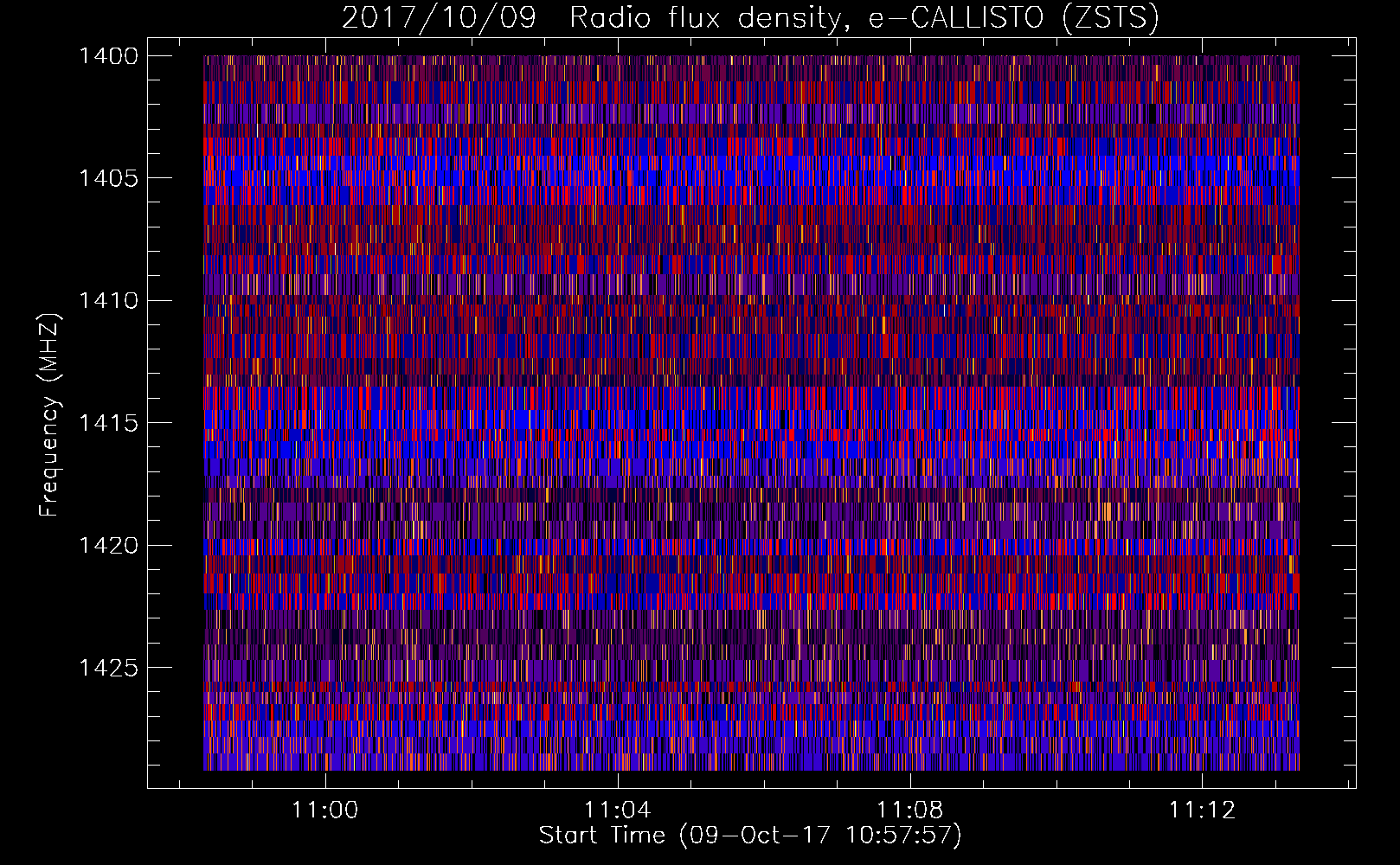Click the 11:04 time tick label
1400x865 pixels.
[x=617, y=811]
